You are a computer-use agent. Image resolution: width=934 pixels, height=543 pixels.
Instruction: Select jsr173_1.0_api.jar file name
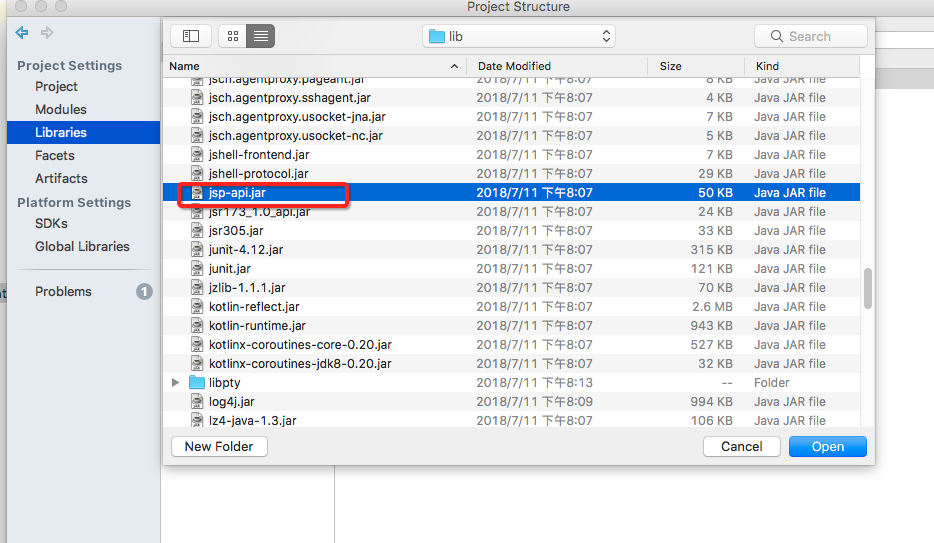(260, 212)
